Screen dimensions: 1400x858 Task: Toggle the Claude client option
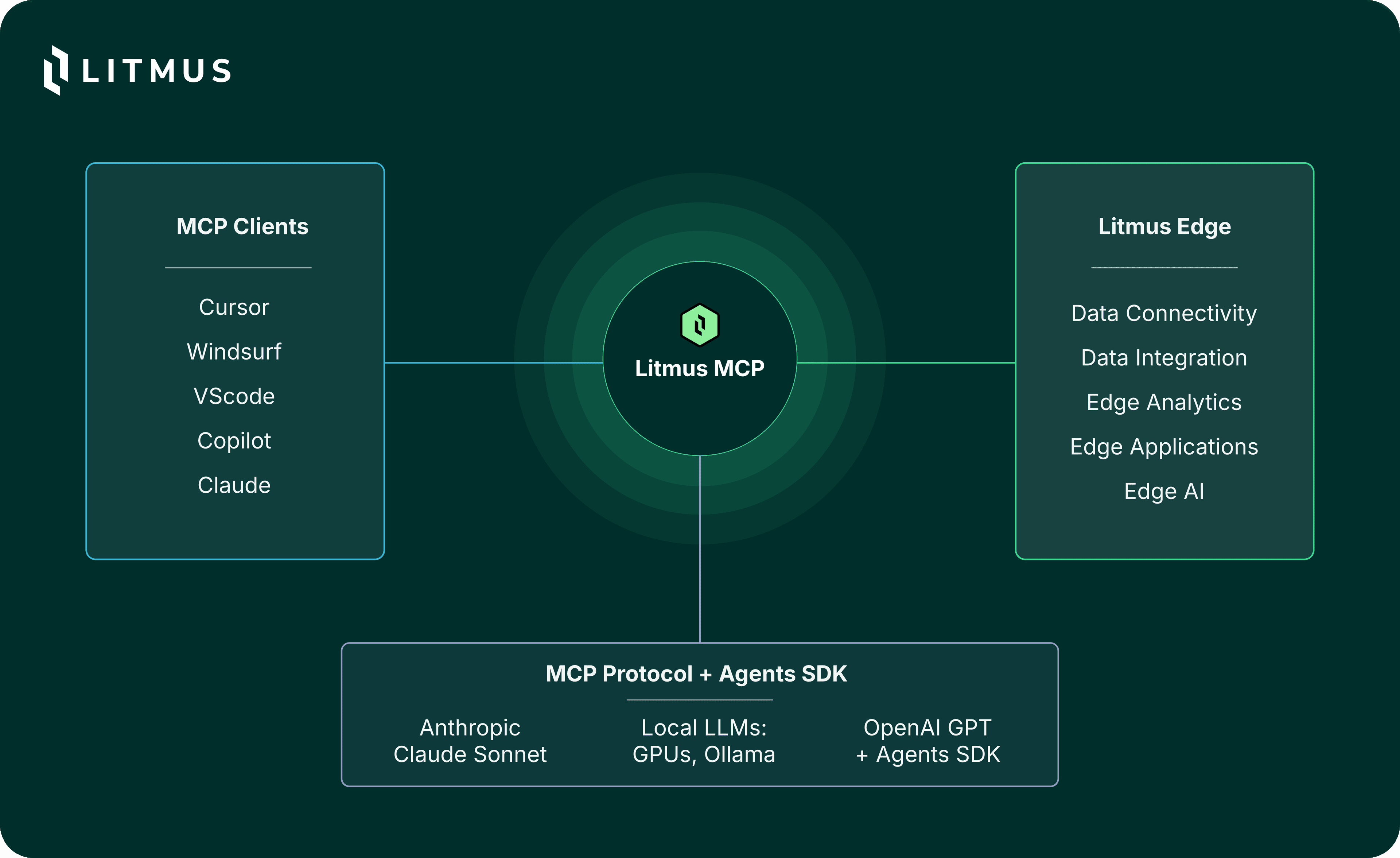[x=234, y=485]
